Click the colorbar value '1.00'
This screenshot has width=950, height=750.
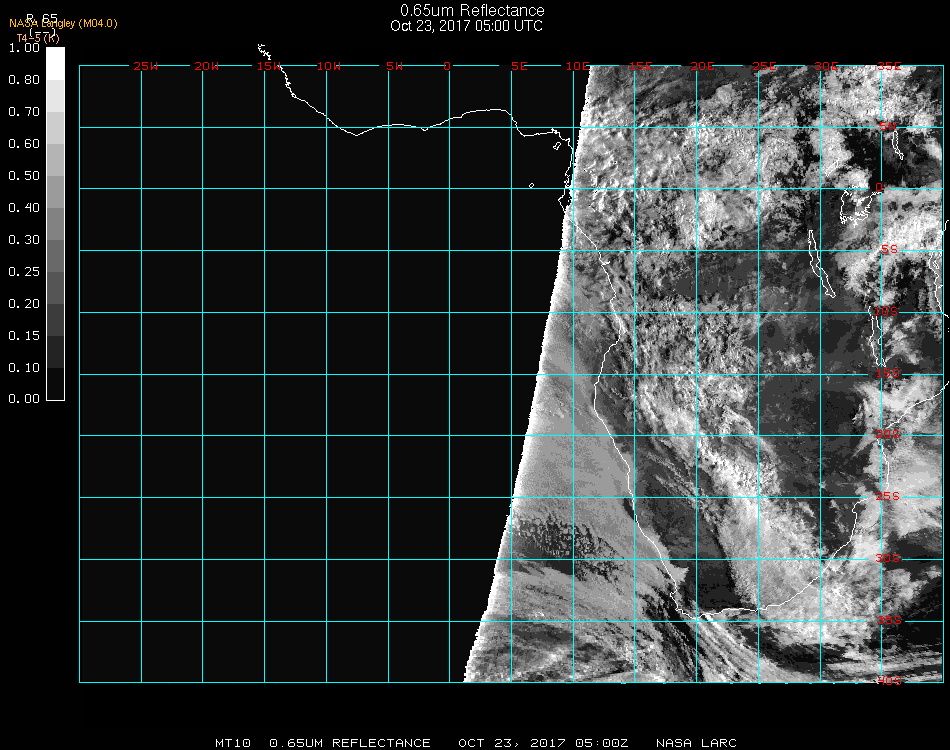[x=24, y=48]
